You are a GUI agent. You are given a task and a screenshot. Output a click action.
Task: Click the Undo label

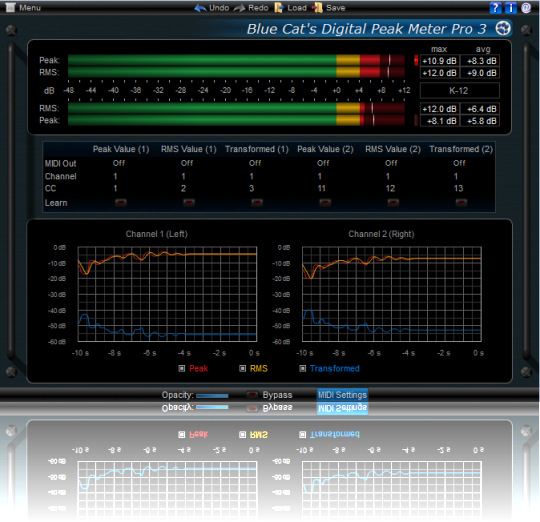click(219, 8)
